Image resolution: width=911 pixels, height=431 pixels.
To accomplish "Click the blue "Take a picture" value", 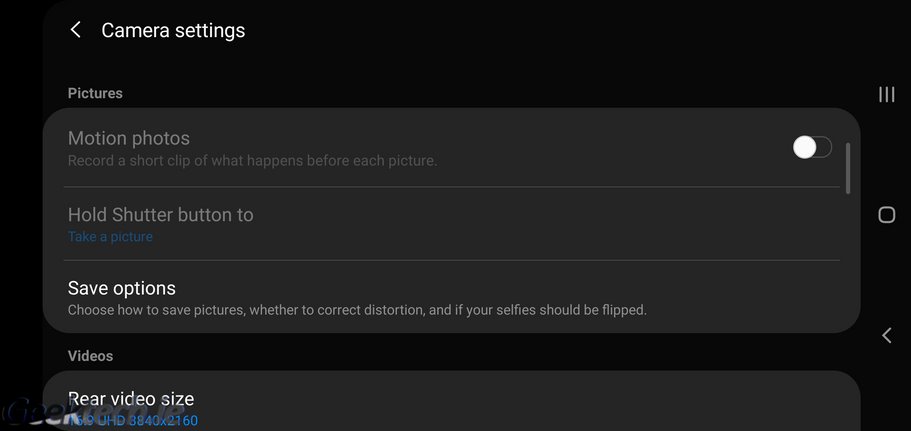I will coord(110,237).
